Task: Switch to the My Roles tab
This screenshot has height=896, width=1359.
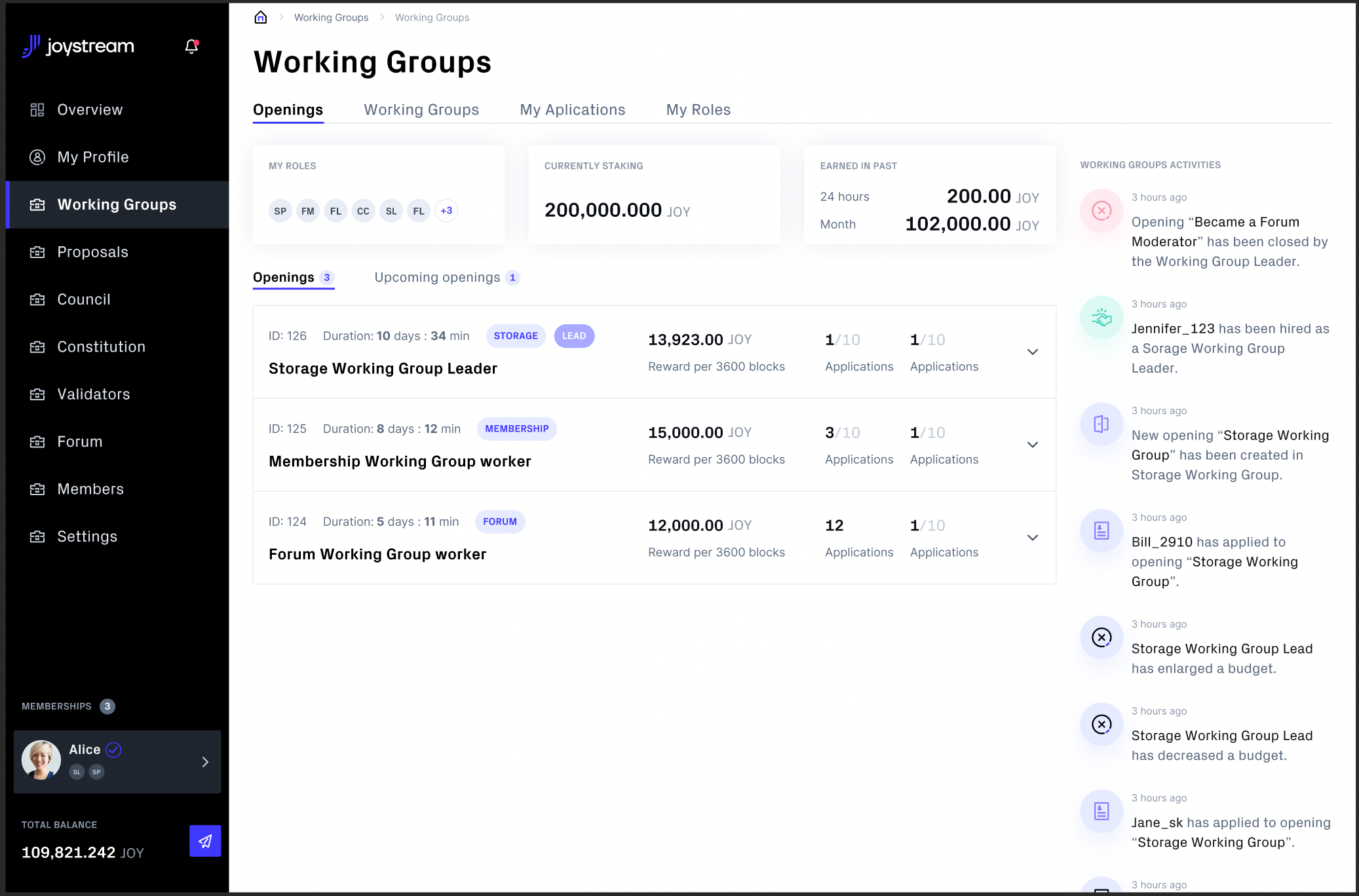Action: click(x=698, y=109)
